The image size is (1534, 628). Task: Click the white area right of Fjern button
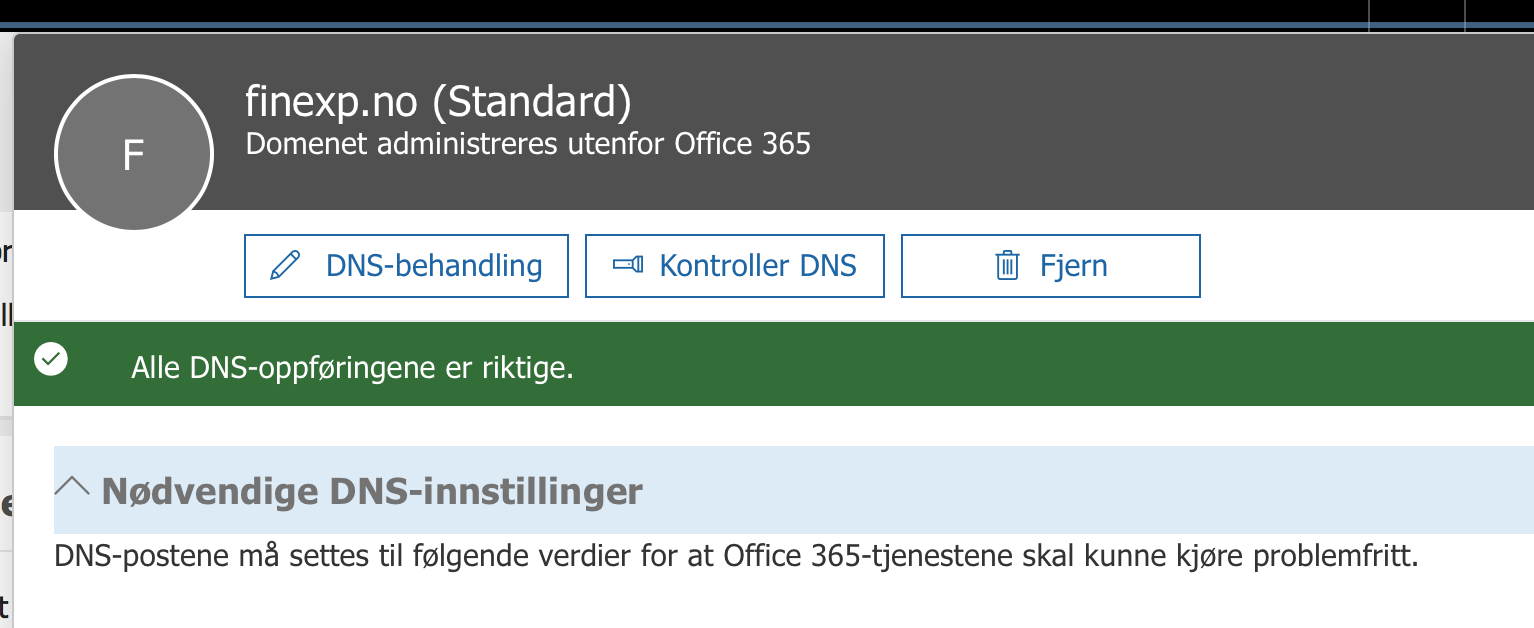(x=1366, y=266)
